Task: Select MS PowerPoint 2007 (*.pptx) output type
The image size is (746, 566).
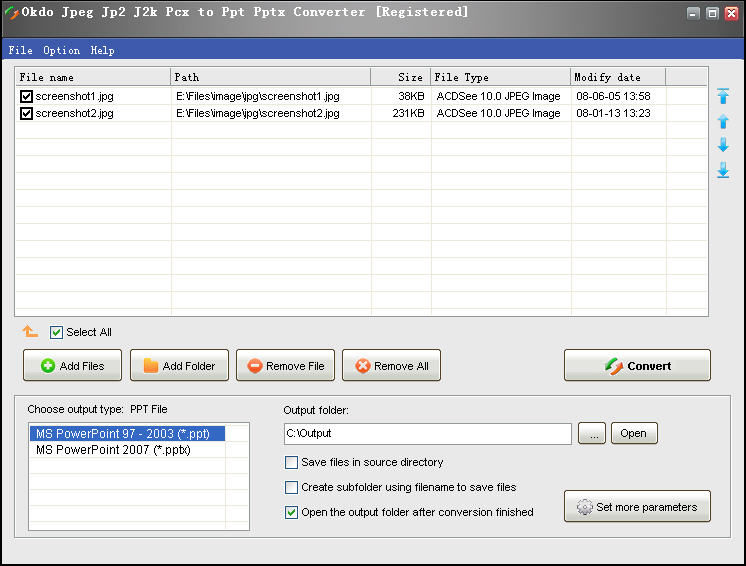Action: click(x=113, y=450)
